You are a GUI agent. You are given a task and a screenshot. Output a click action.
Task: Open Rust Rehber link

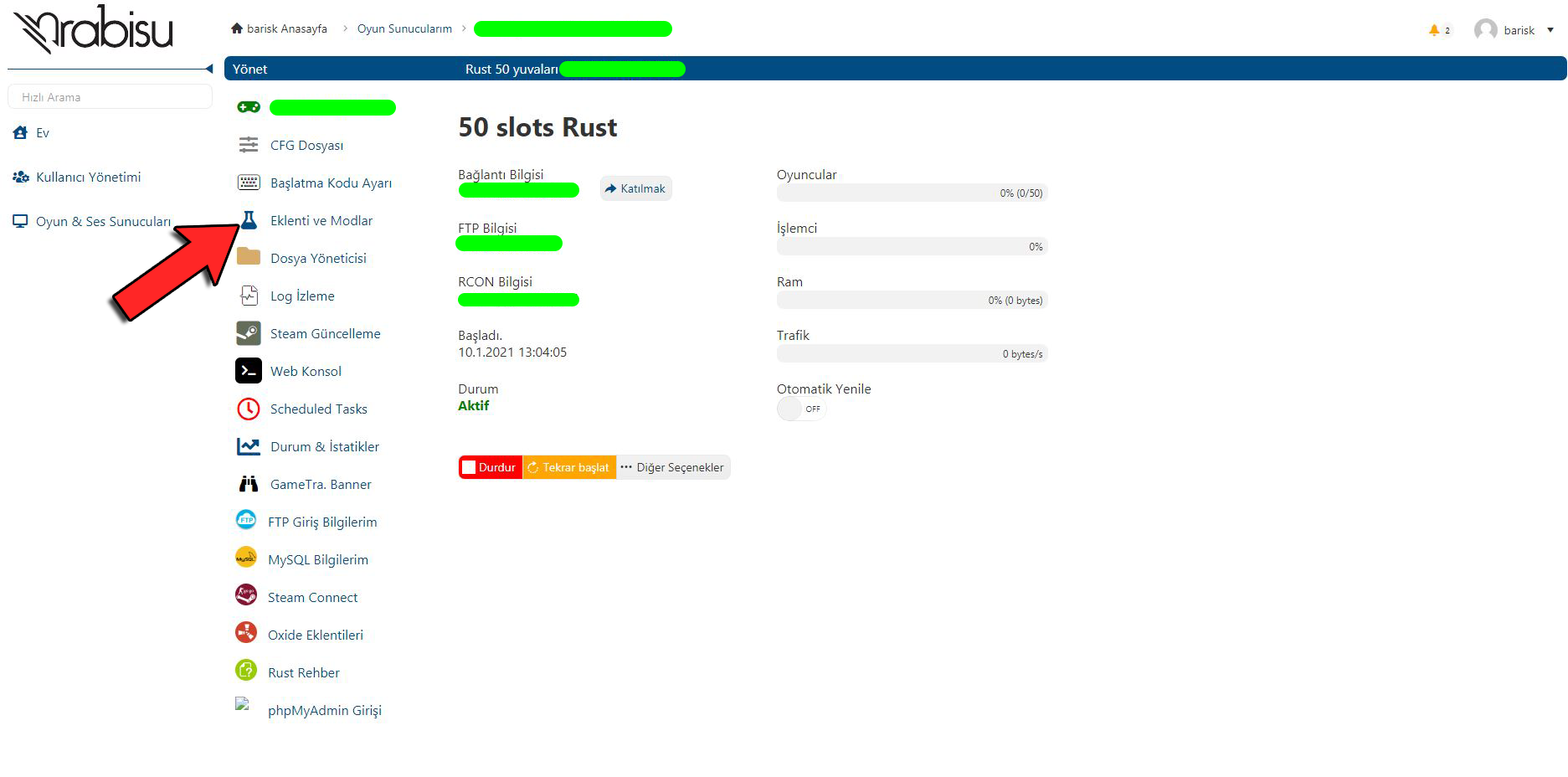pos(303,672)
